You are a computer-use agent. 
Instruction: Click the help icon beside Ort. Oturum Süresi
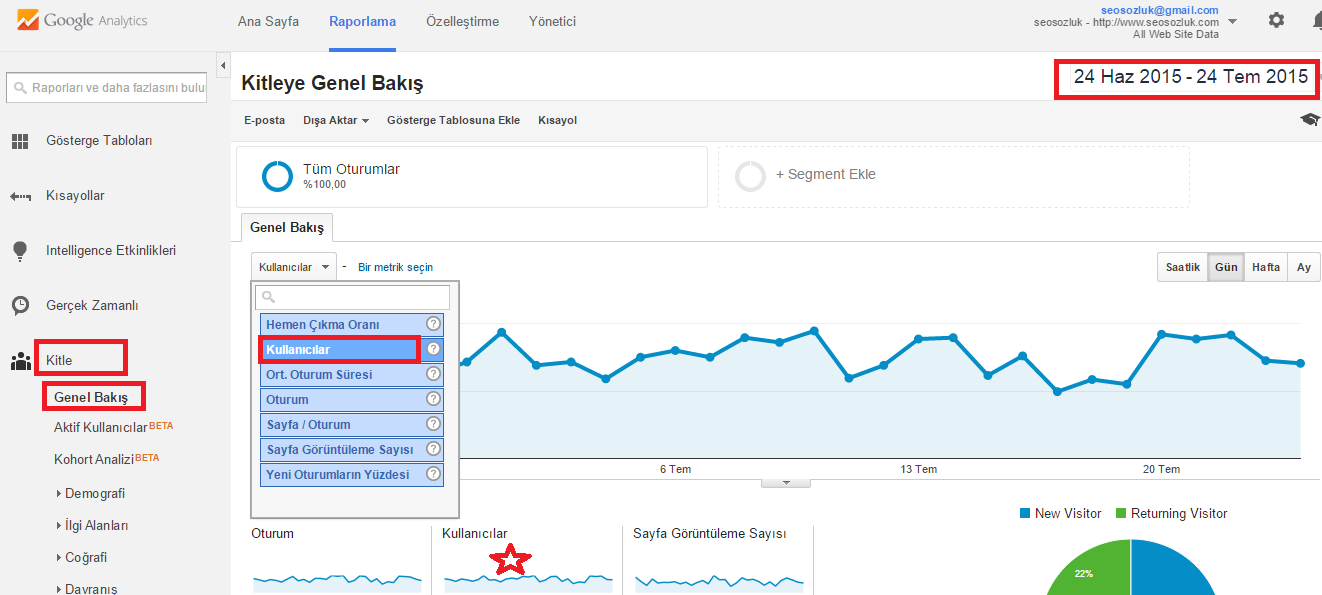tap(433, 374)
